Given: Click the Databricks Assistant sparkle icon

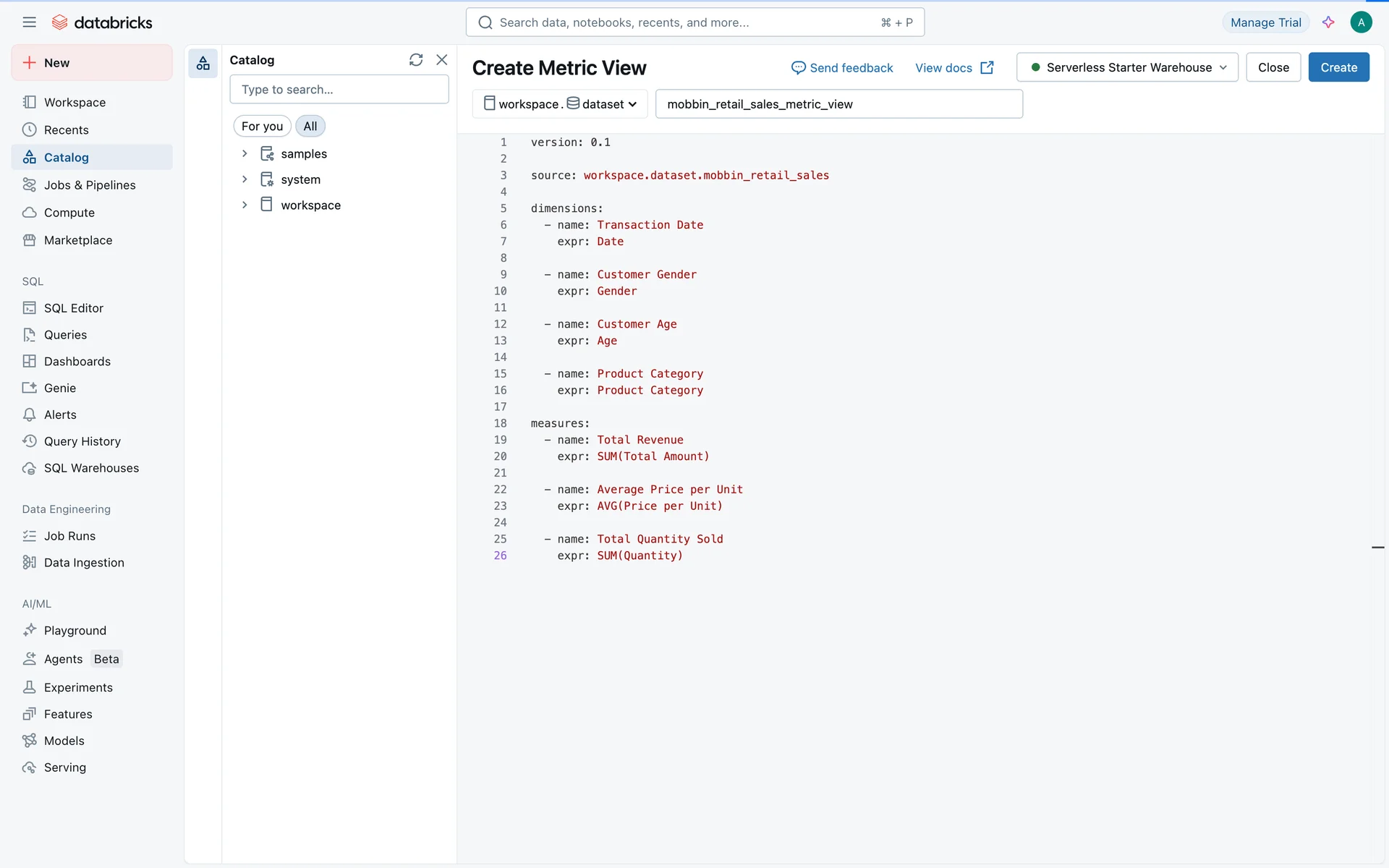Looking at the screenshot, I should tap(1328, 22).
